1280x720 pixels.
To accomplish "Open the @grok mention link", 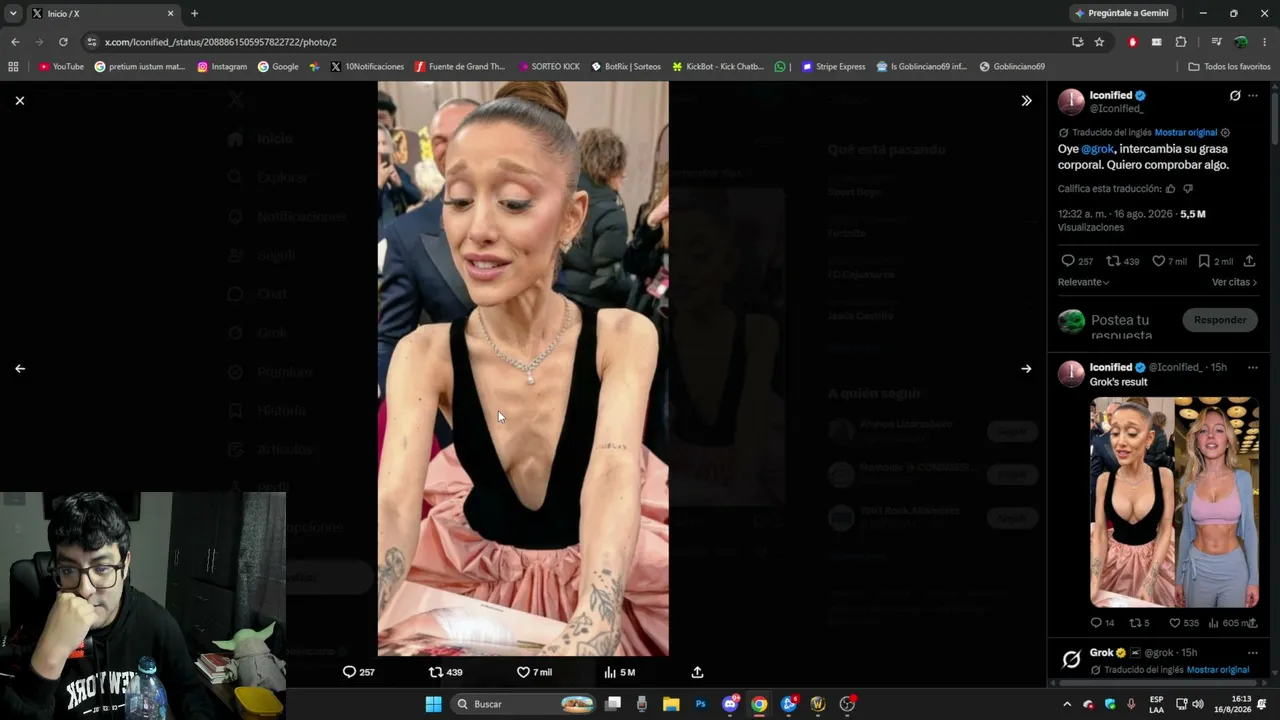I will coord(1097,148).
